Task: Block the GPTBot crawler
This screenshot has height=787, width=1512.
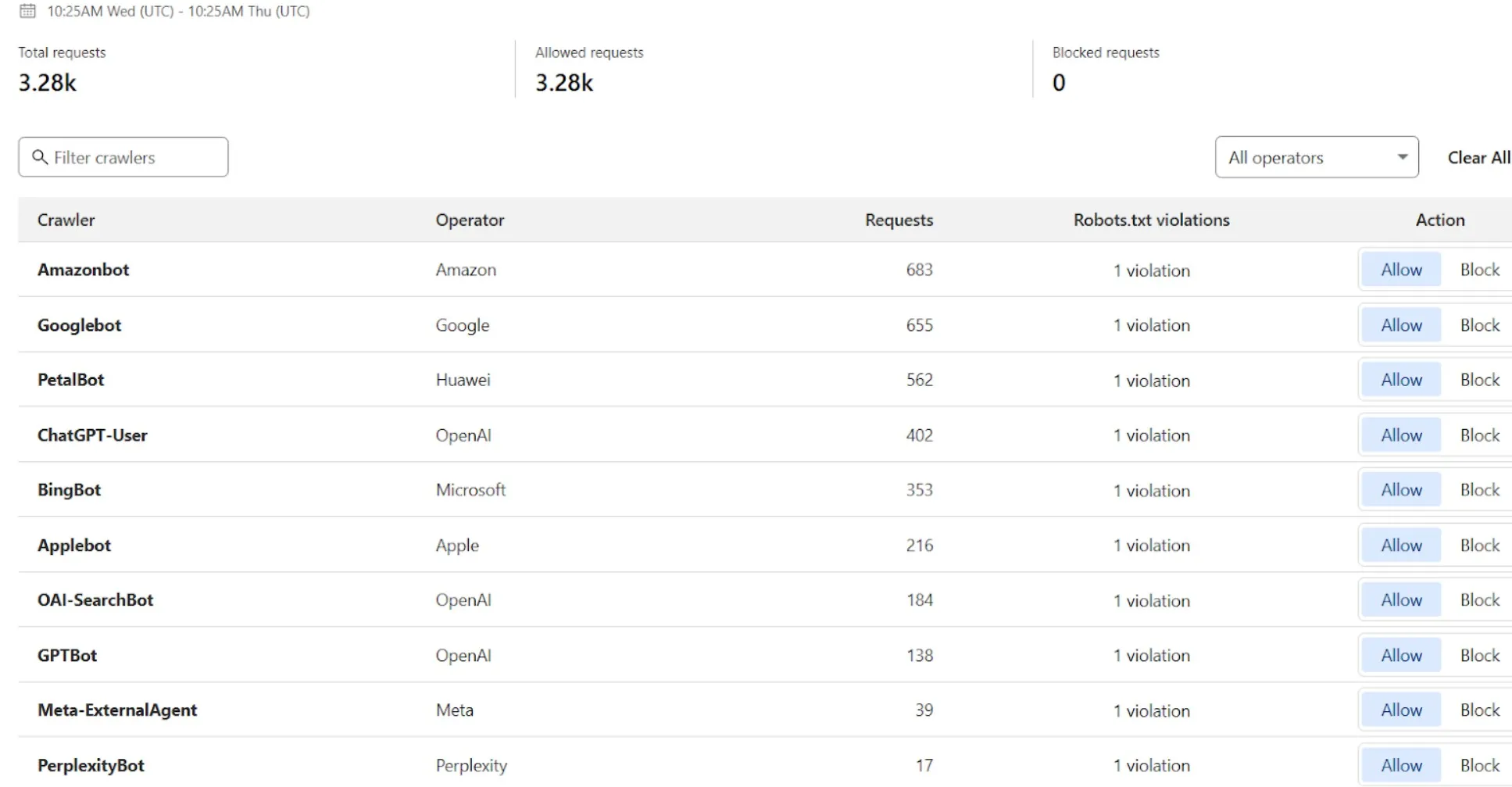Action: [1480, 655]
